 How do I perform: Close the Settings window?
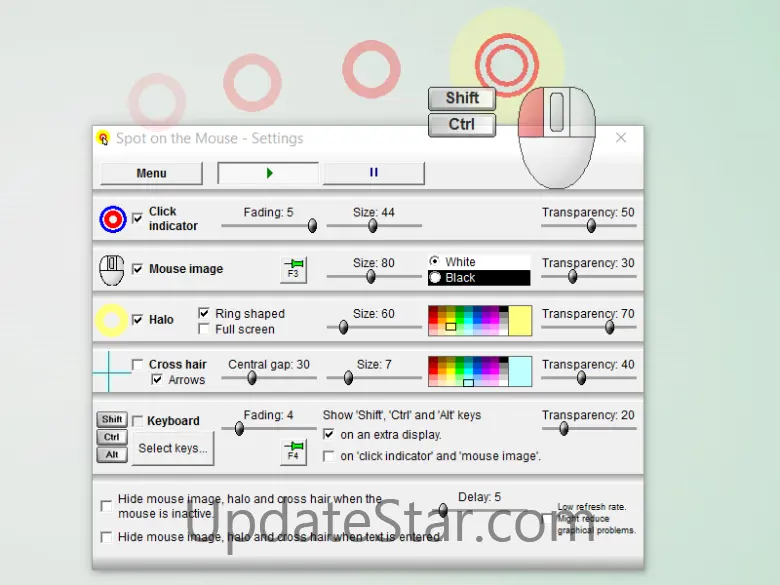621,138
